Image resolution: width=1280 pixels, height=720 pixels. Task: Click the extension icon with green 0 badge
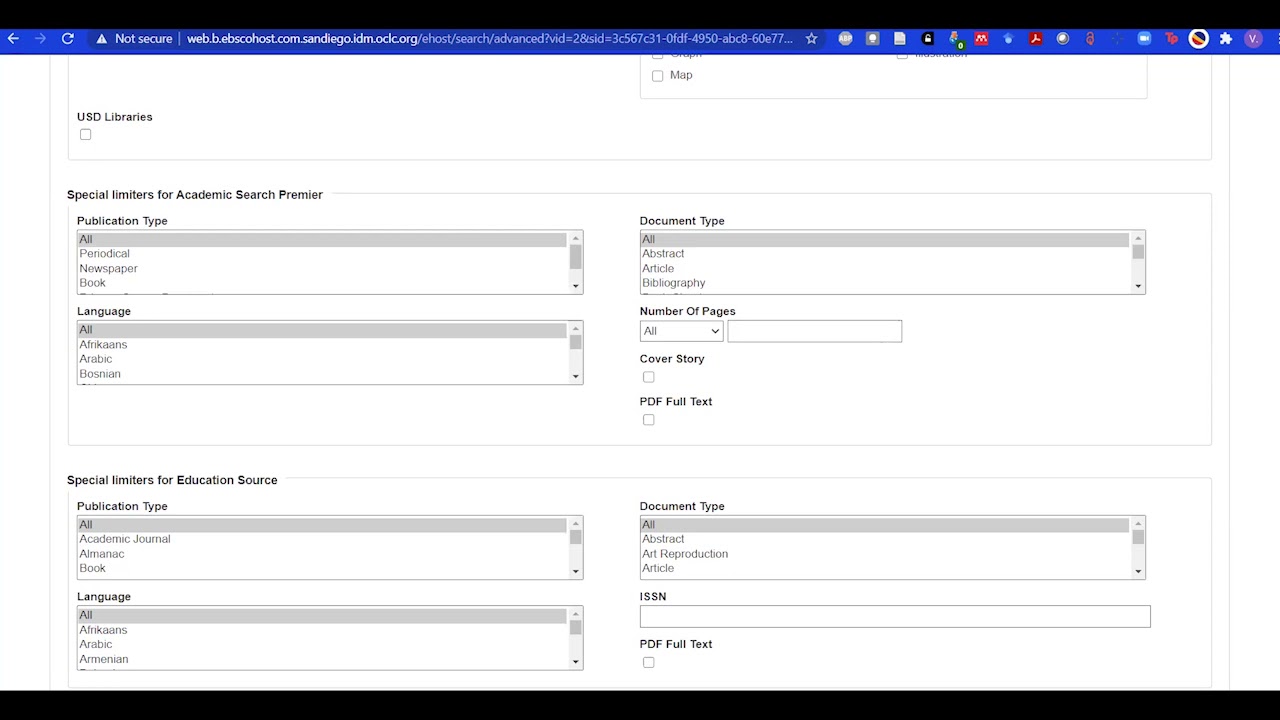(955, 40)
